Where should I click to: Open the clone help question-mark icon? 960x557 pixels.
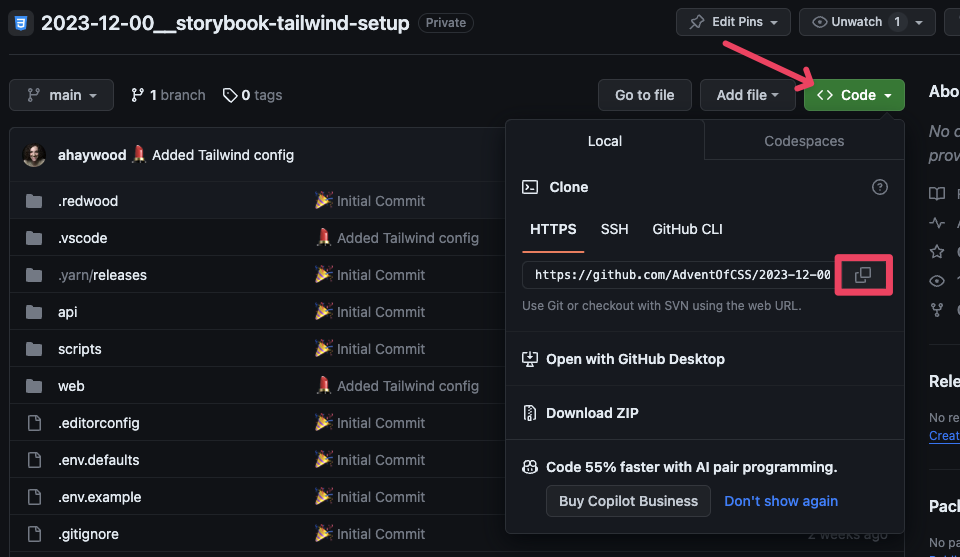tap(879, 187)
